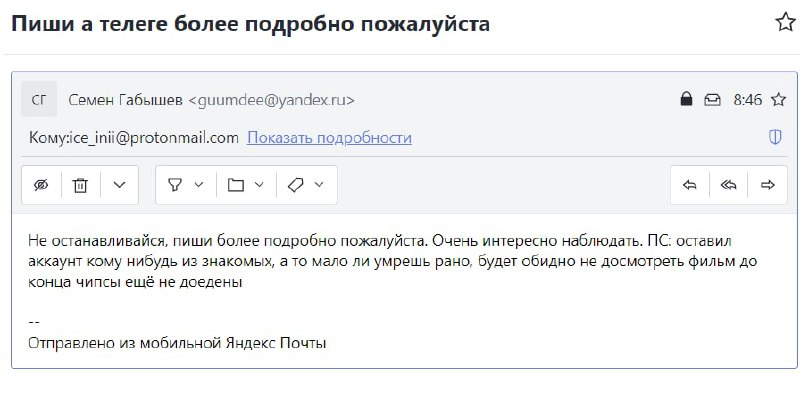
Task: Click the shield tracker protection icon
Action: pyautogui.click(x=775, y=137)
